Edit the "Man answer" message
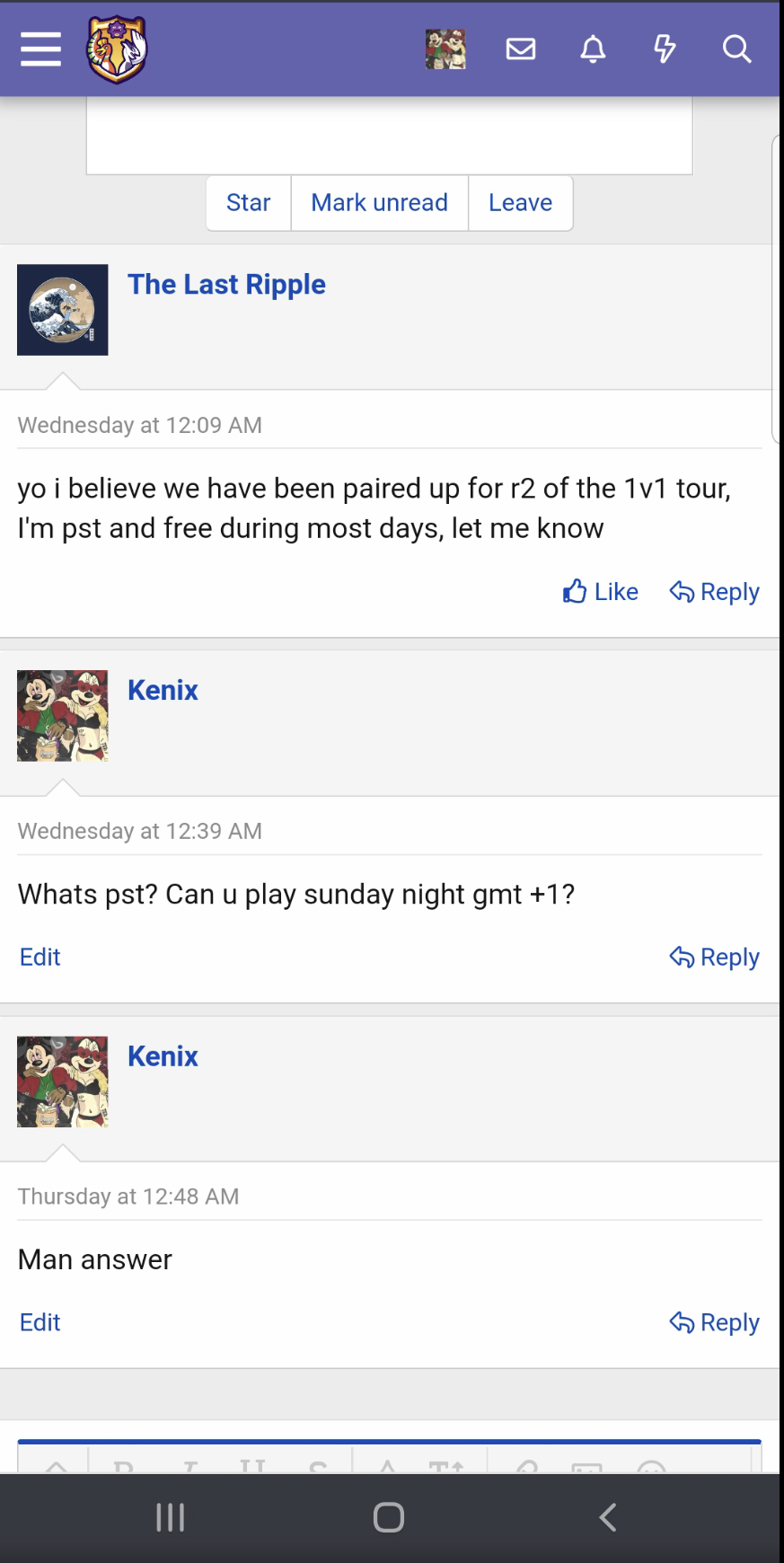Image resolution: width=784 pixels, height=1563 pixels. (40, 1323)
